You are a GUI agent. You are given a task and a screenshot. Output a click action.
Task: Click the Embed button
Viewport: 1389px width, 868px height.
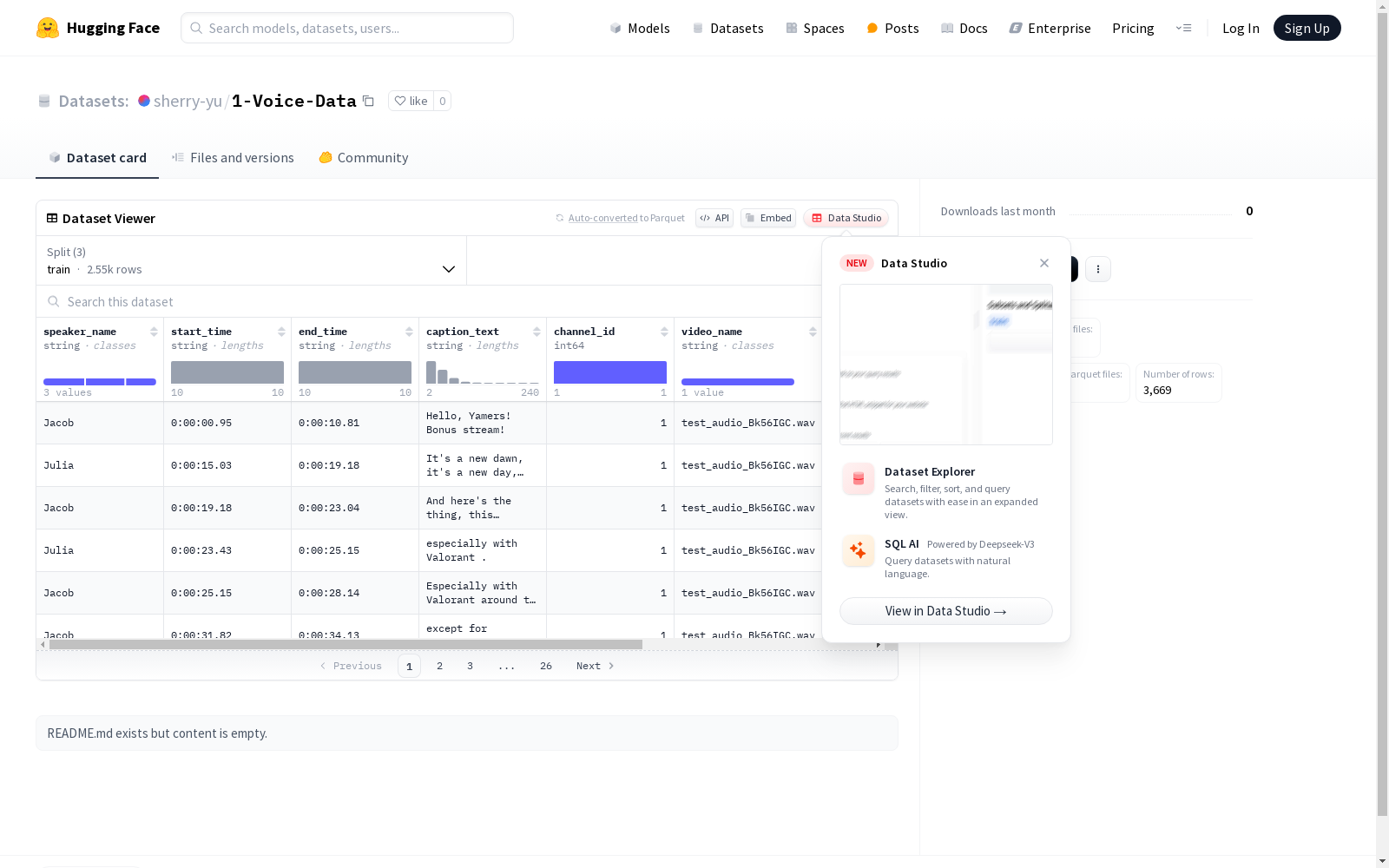(768, 218)
